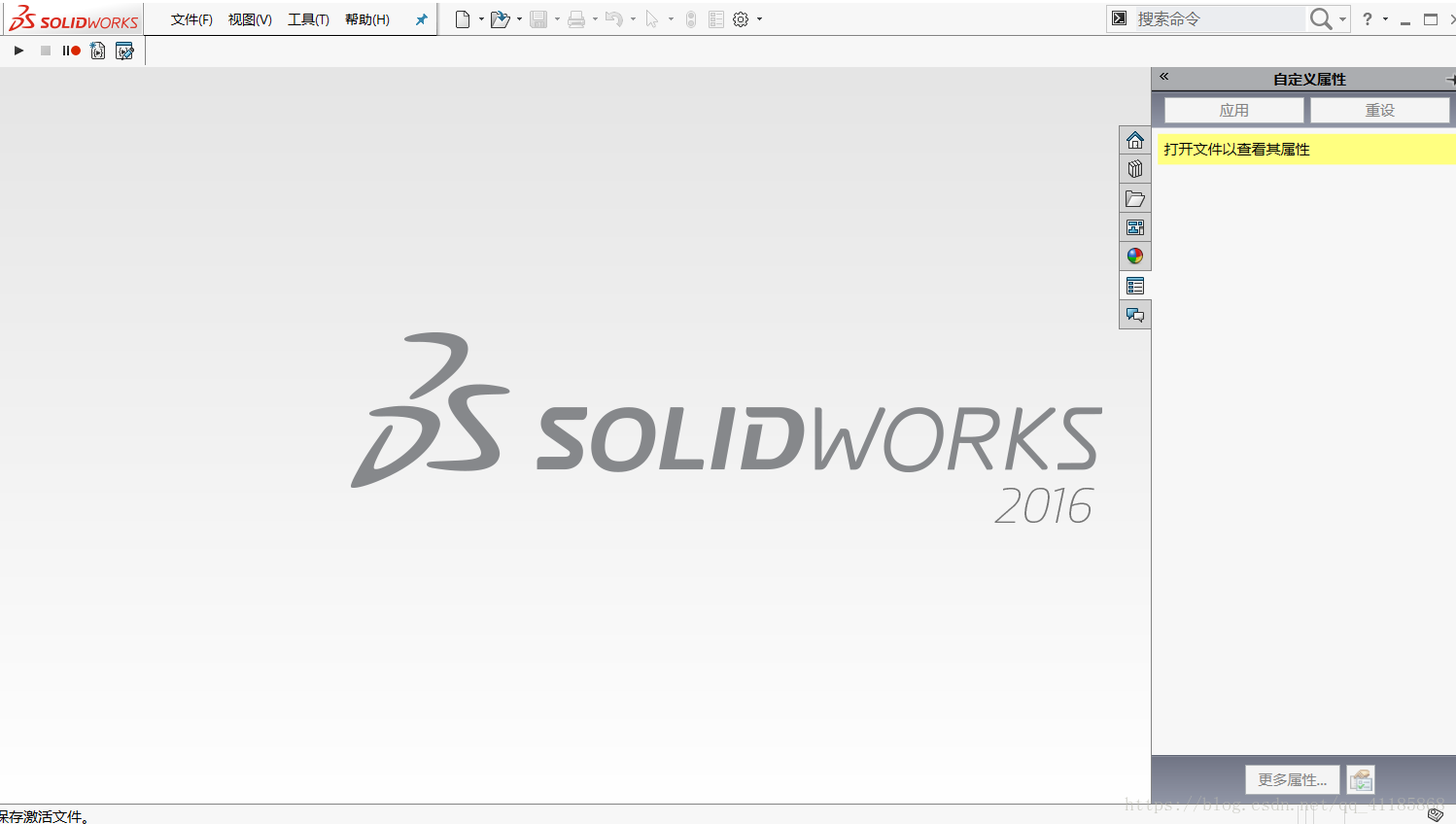Expand the Options gear dropdown arrow
Viewport: 1456px width, 824px height.
[759, 19]
